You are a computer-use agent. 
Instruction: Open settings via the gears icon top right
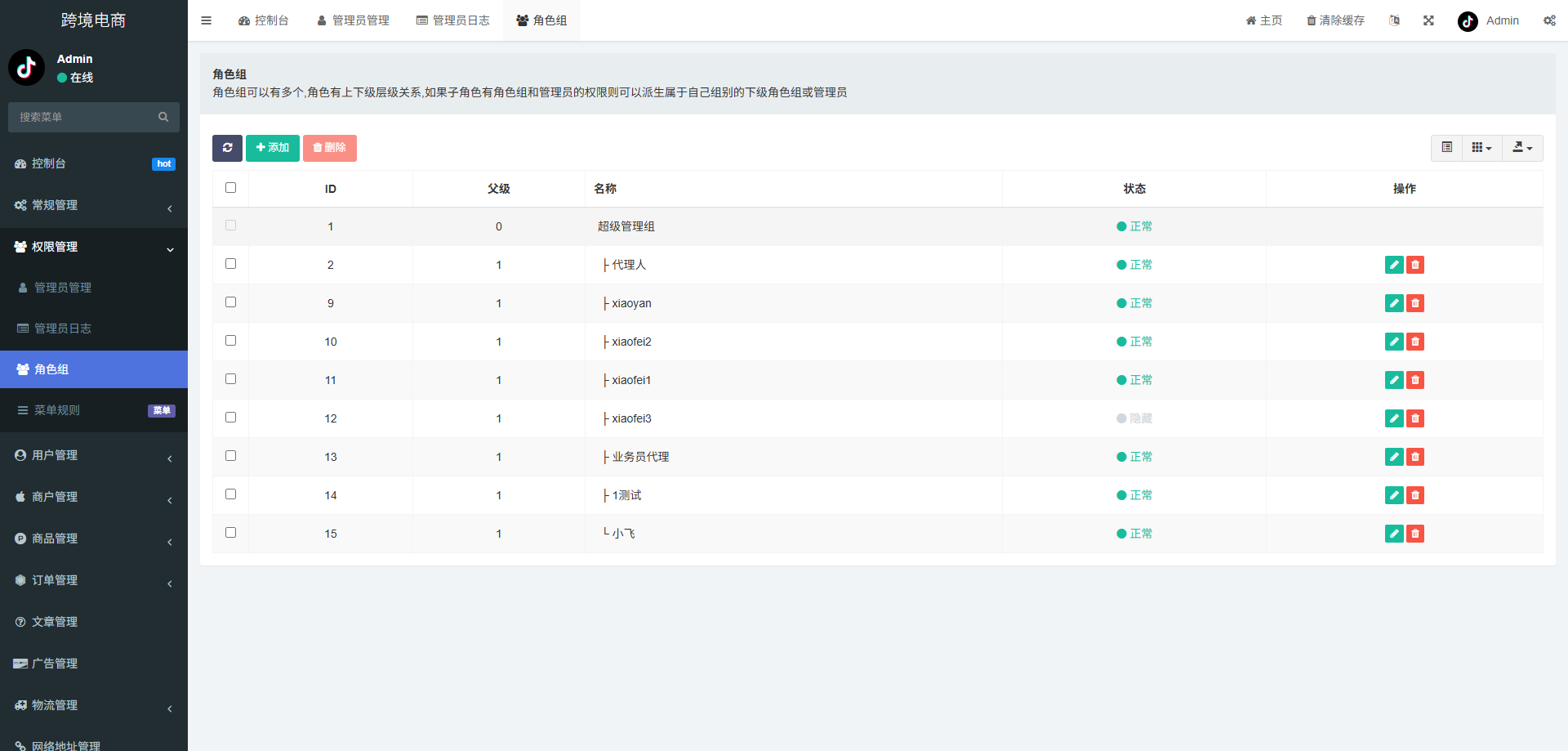click(1550, 20)
